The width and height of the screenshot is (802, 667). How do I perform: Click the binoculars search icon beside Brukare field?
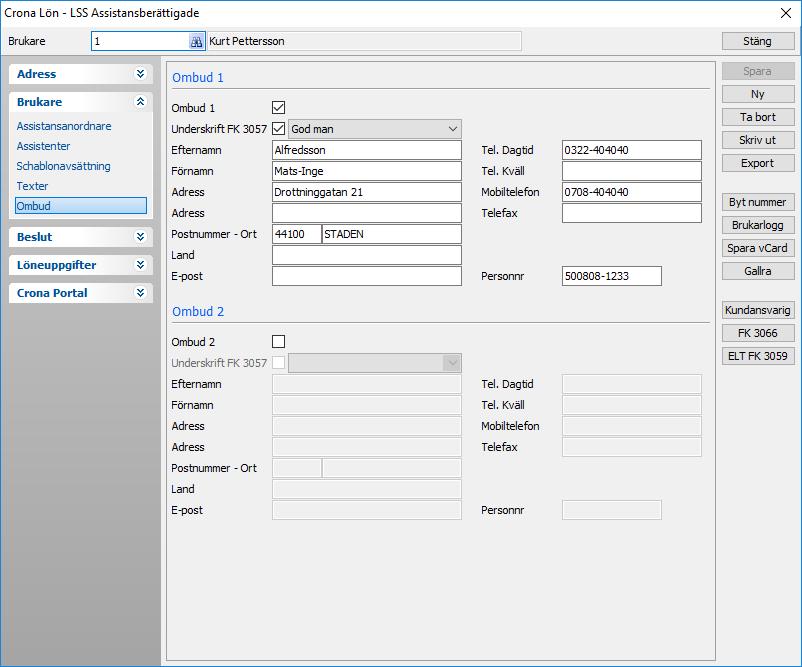click(x=196, y=41)
